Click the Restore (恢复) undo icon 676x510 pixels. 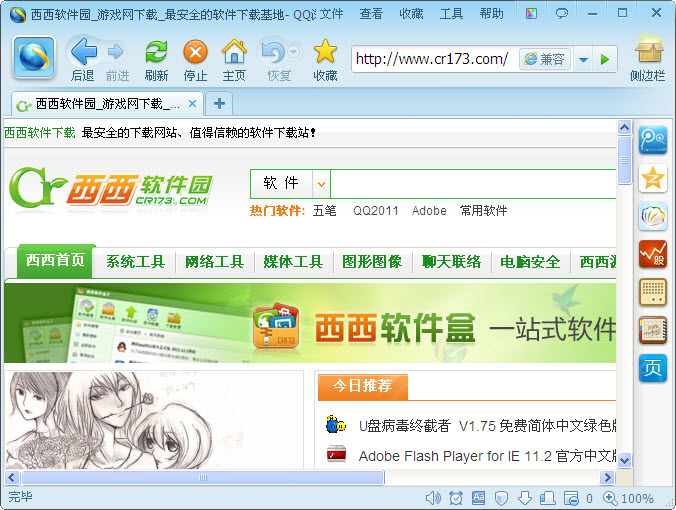click(272, 52)
